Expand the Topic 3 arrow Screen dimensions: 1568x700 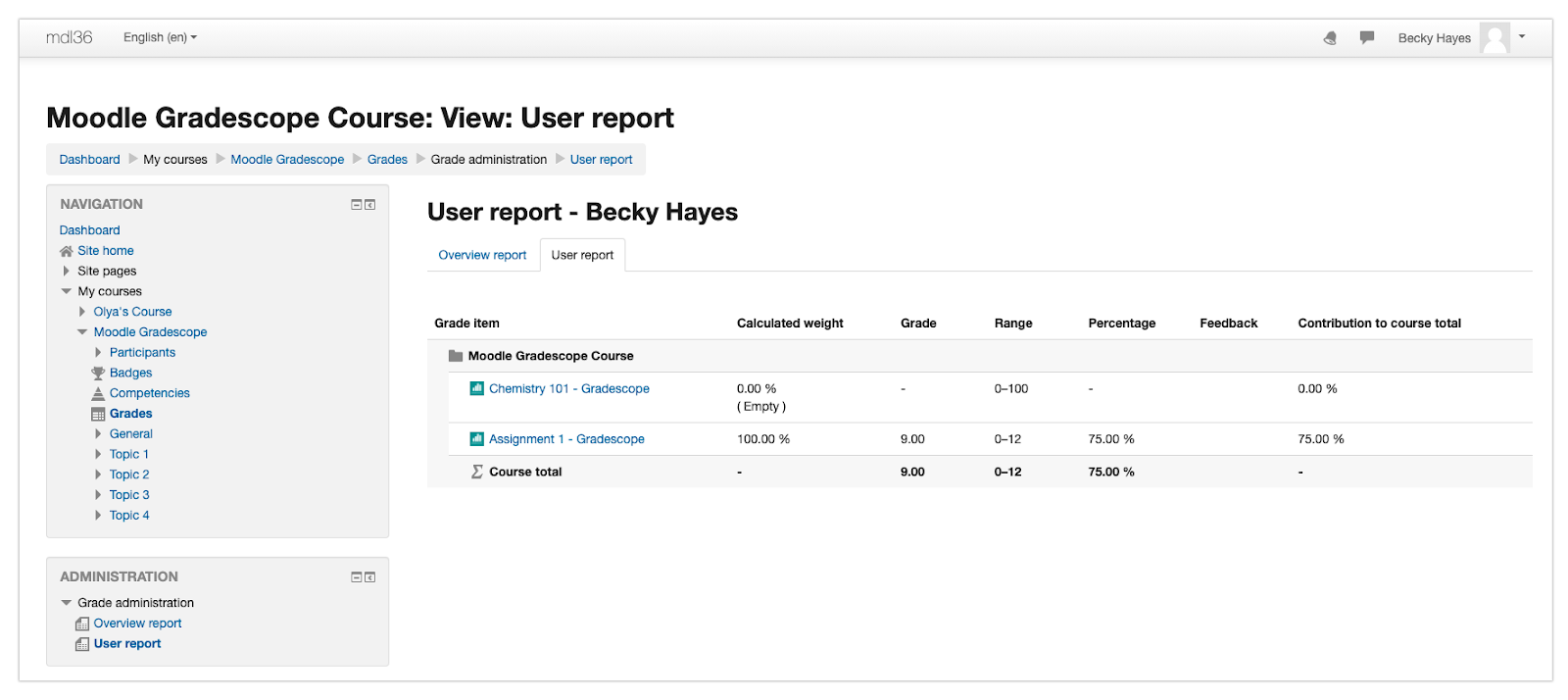pos(98,495)
